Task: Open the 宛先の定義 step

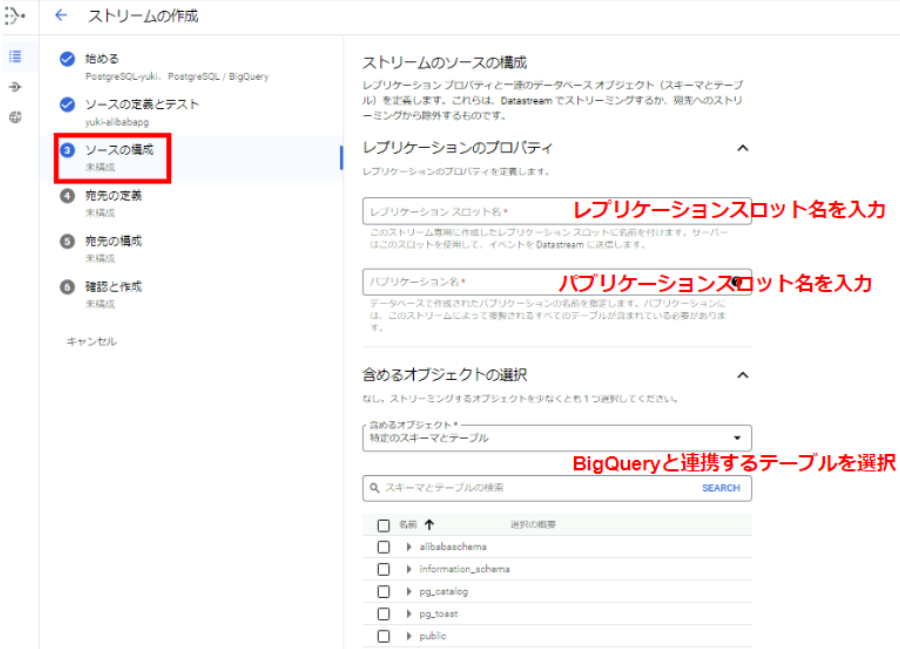Action: click(x=113, y=196)
